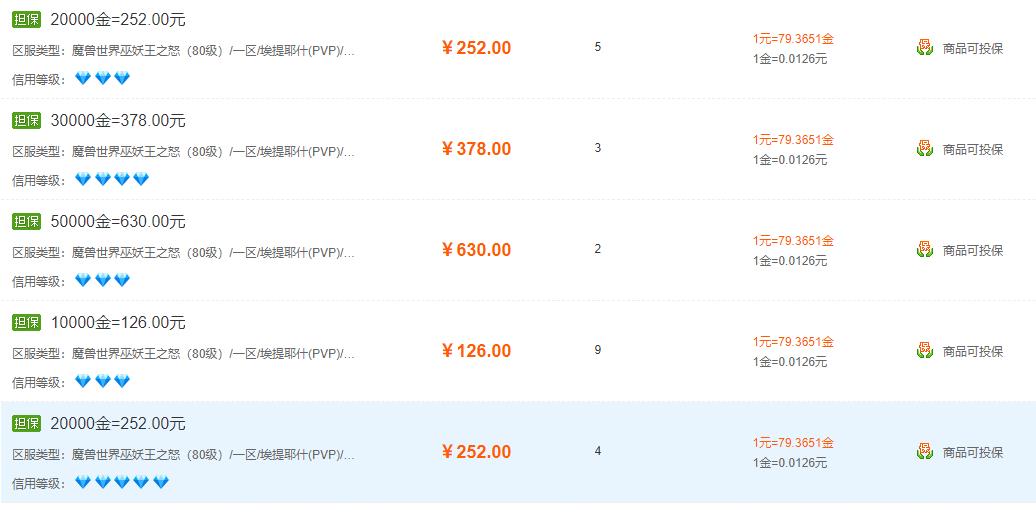Open the highlighted 20000金=252.00元 listing title
The height and width of the screenshot is (515, 1036).
118,424
